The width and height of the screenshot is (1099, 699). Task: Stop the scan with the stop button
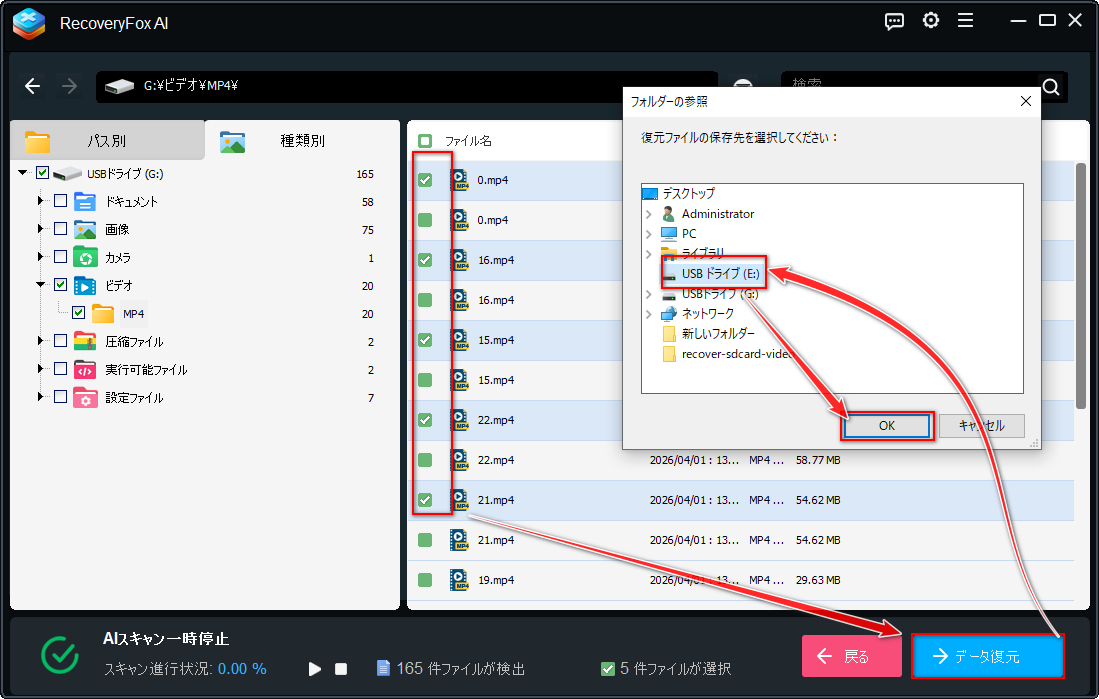tap(341, 669)
